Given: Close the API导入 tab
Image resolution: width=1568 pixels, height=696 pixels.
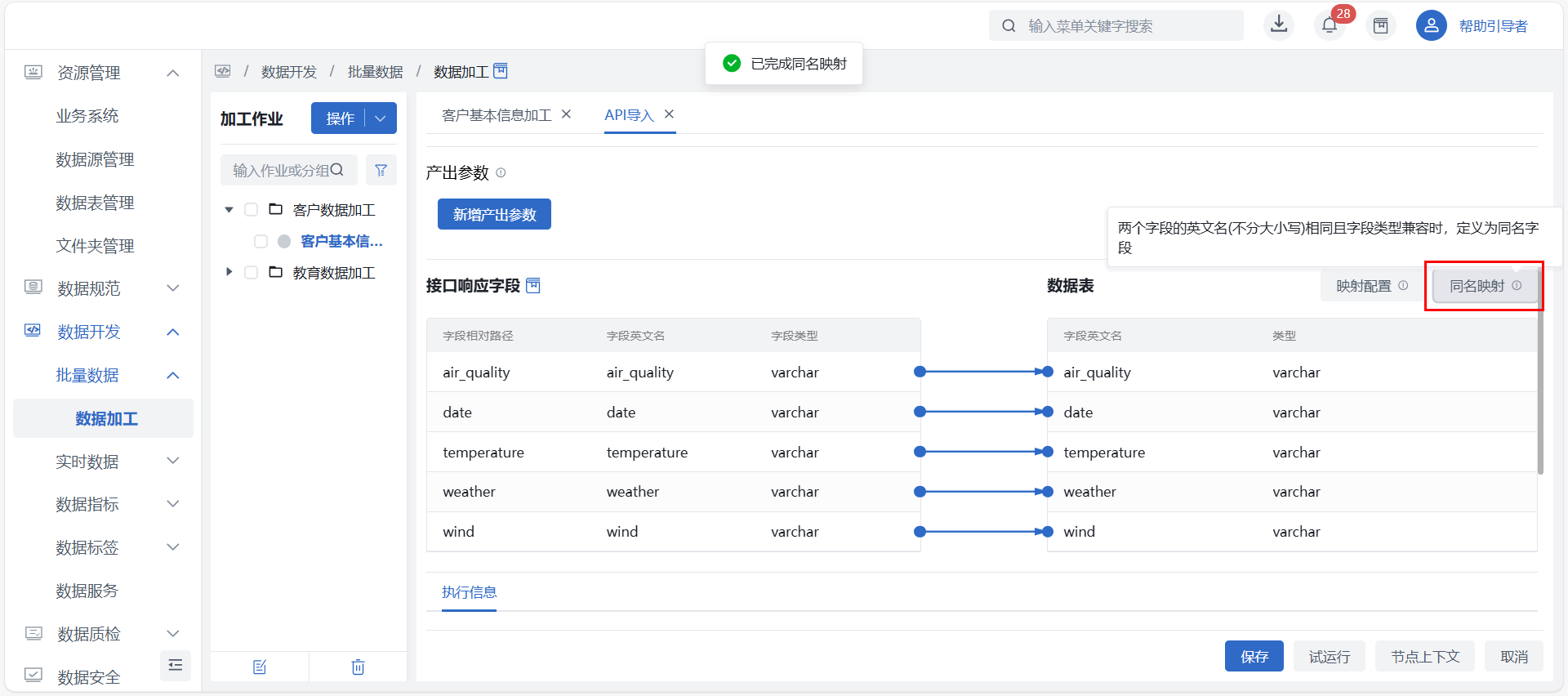Looking at the screenshot, I should click(669, 114).
